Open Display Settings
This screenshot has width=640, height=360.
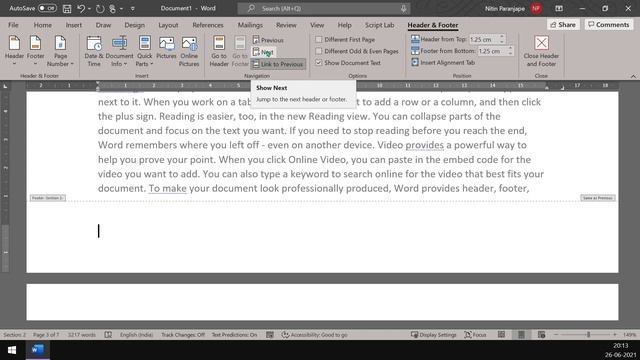click(433, 335)
